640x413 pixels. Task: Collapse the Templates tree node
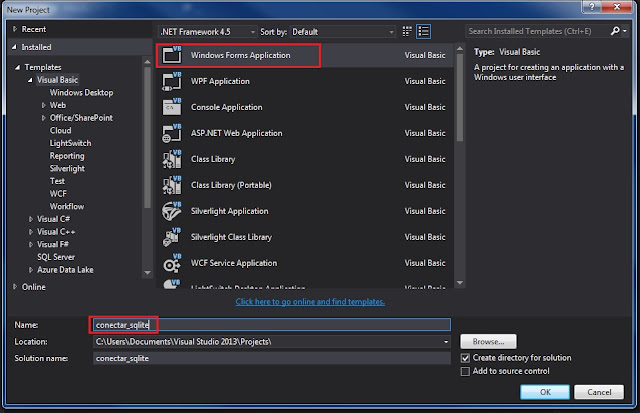pyautogui.click(x=17, y=67)
